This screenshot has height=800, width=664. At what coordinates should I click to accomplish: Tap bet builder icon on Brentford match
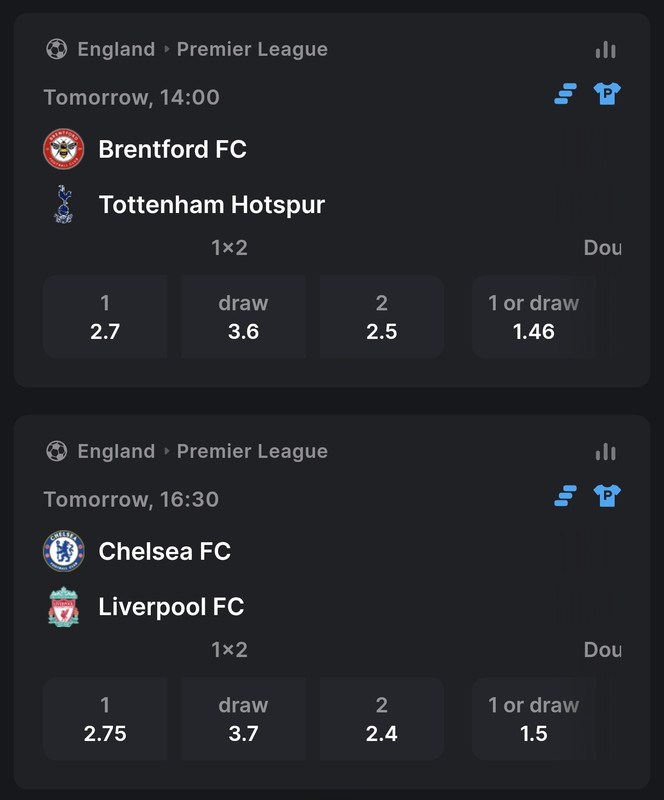[565, 94]
